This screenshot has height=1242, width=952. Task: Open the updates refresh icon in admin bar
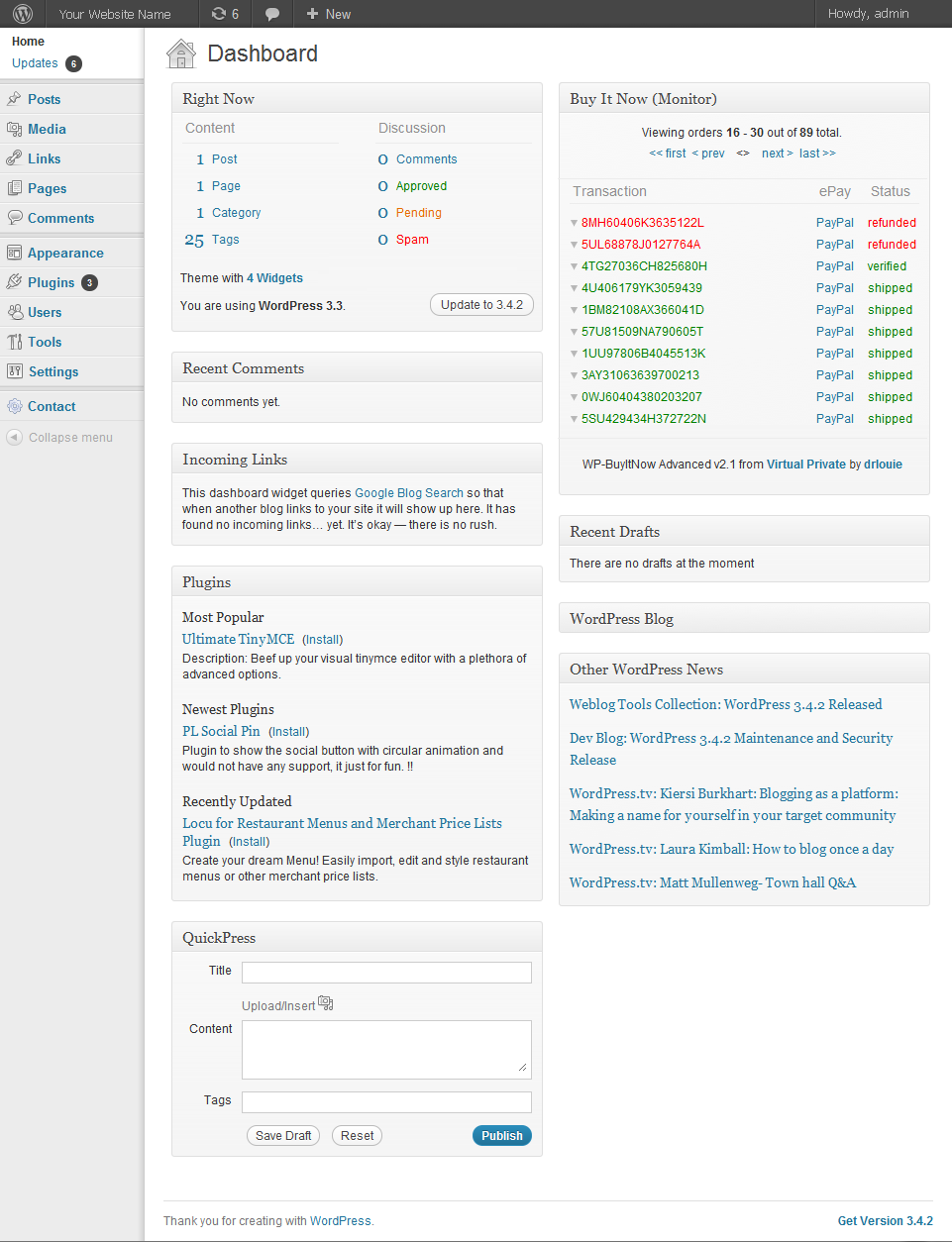click(218, 14)
